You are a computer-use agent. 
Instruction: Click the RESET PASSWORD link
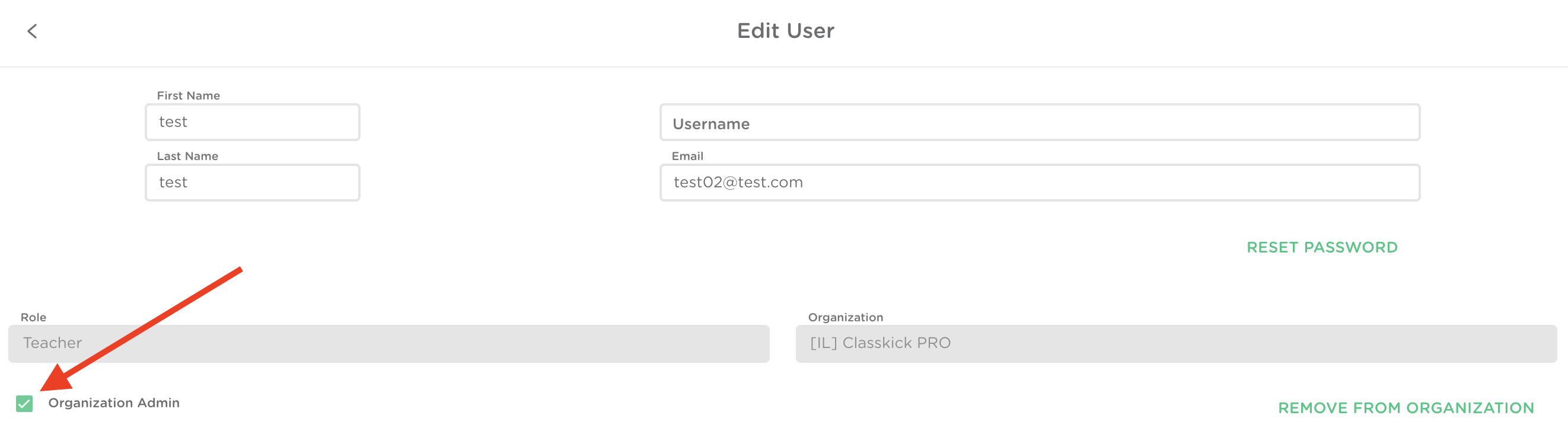tap(1321, 248)
